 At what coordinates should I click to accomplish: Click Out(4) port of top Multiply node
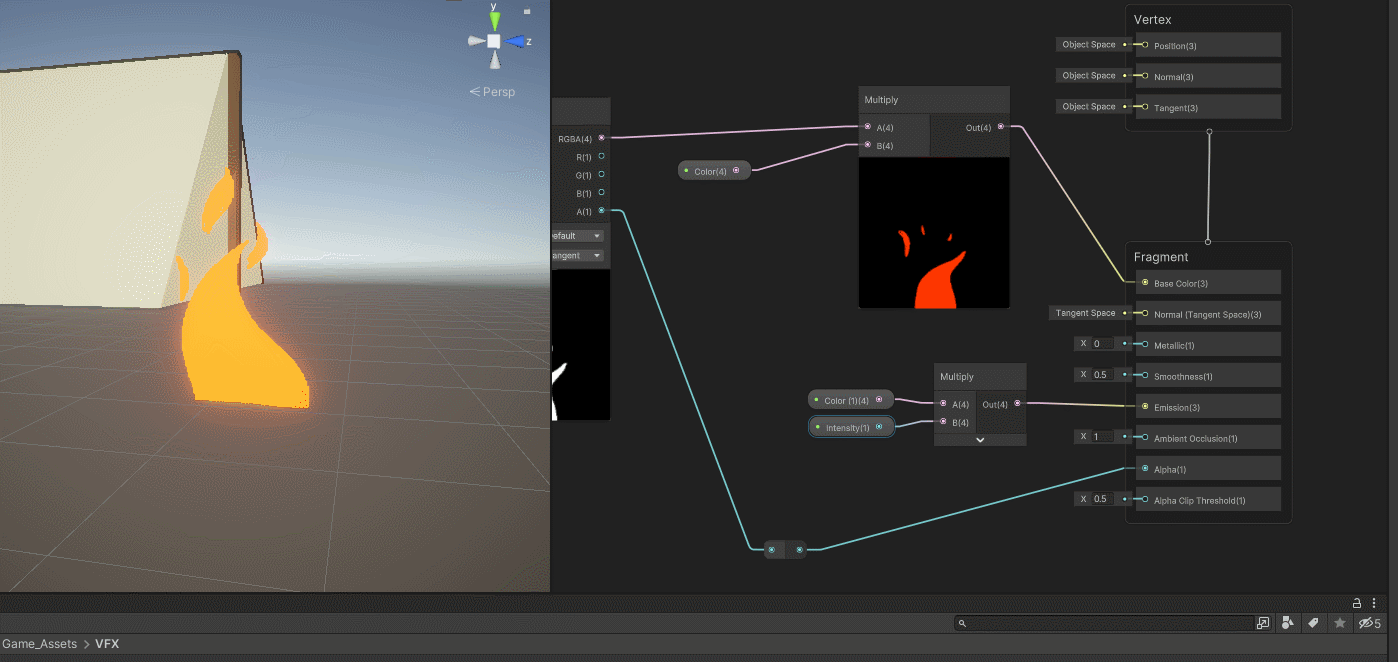coord(1001,127)
